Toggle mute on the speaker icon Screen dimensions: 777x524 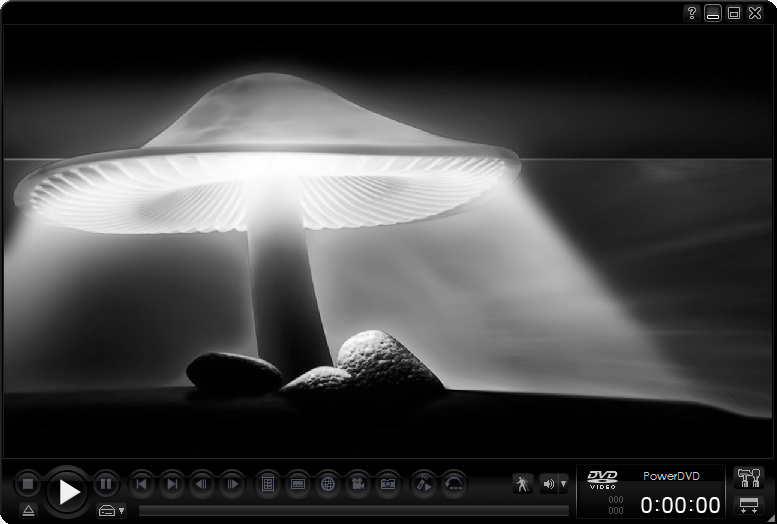point(548,484)
